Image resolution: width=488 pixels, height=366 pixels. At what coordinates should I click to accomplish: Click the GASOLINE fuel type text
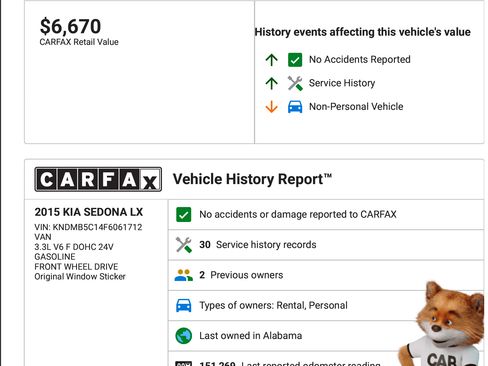click(x=55, y=257)
